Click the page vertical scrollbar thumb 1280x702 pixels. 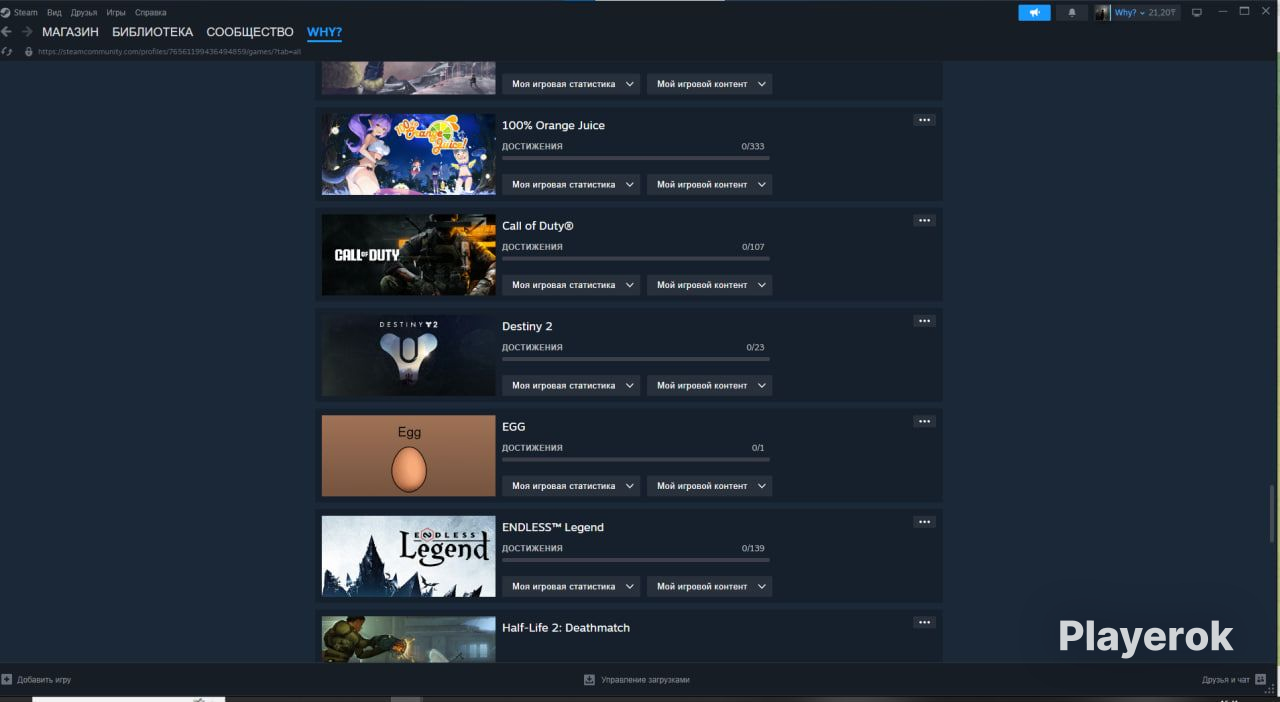[1273, 514]
